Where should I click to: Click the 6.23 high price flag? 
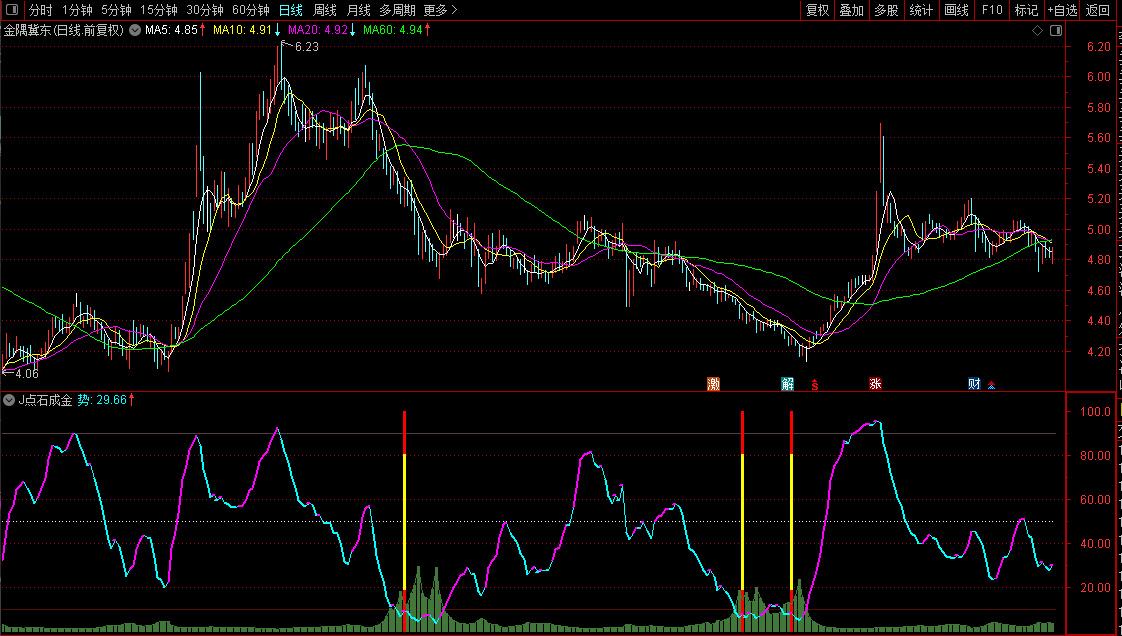305,47
